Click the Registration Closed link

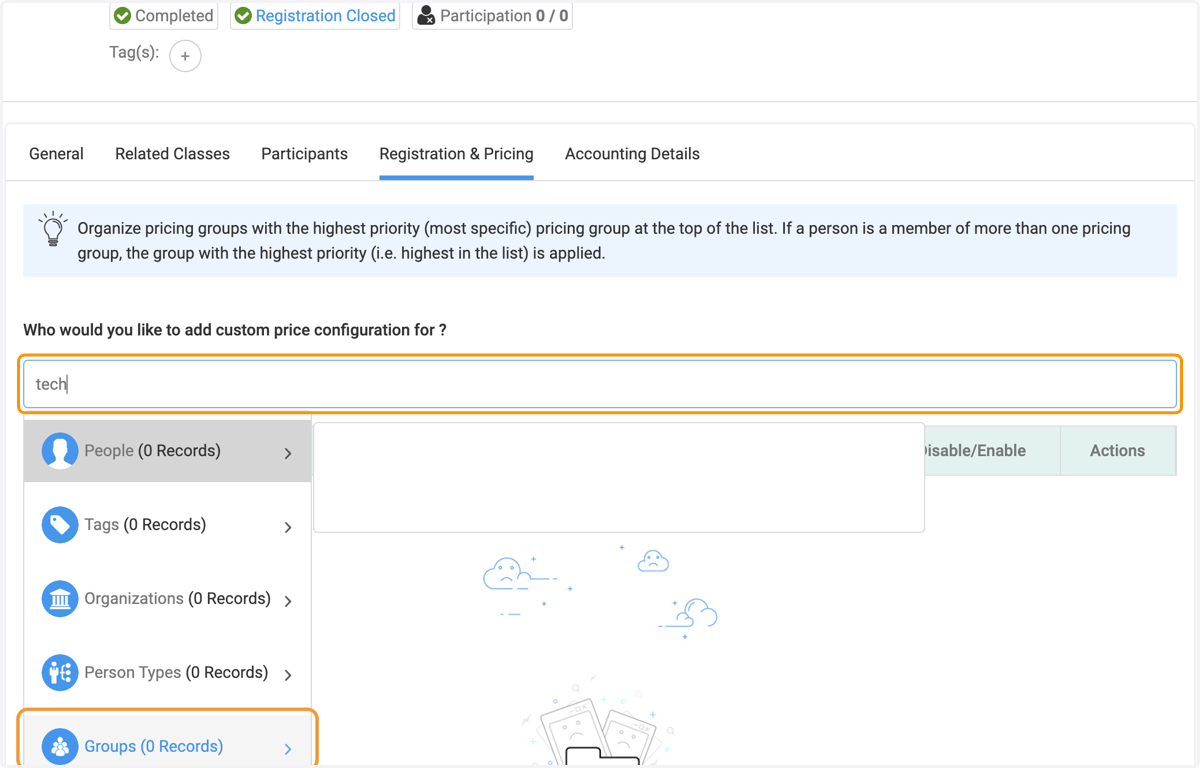tap(325, 16)
